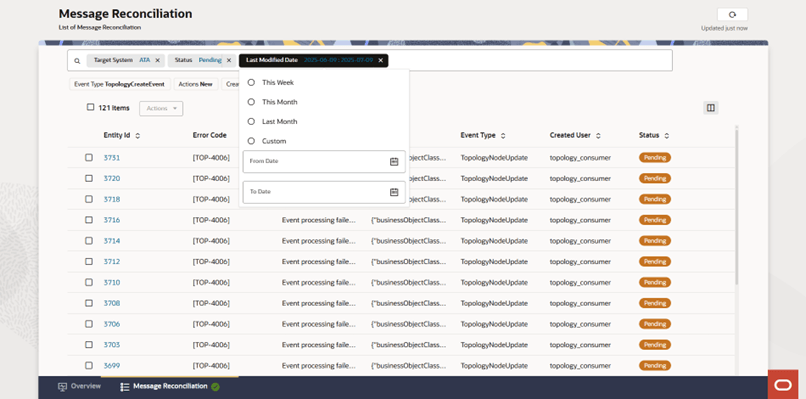The image size is (806, 399).
Task: Click the table vertical scrollbar
Action: click(736, 206)
